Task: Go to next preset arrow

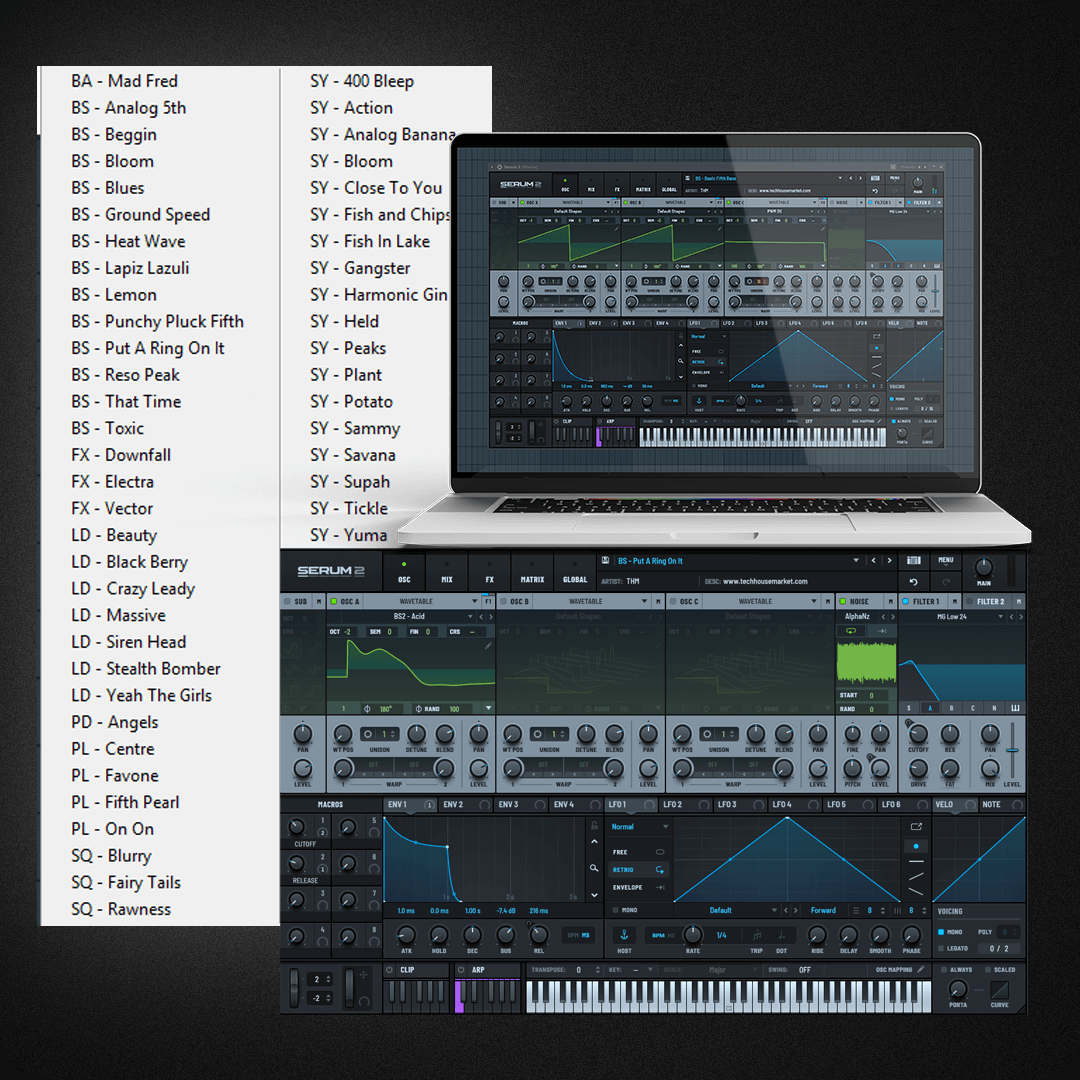Action: tap(889, 561)
